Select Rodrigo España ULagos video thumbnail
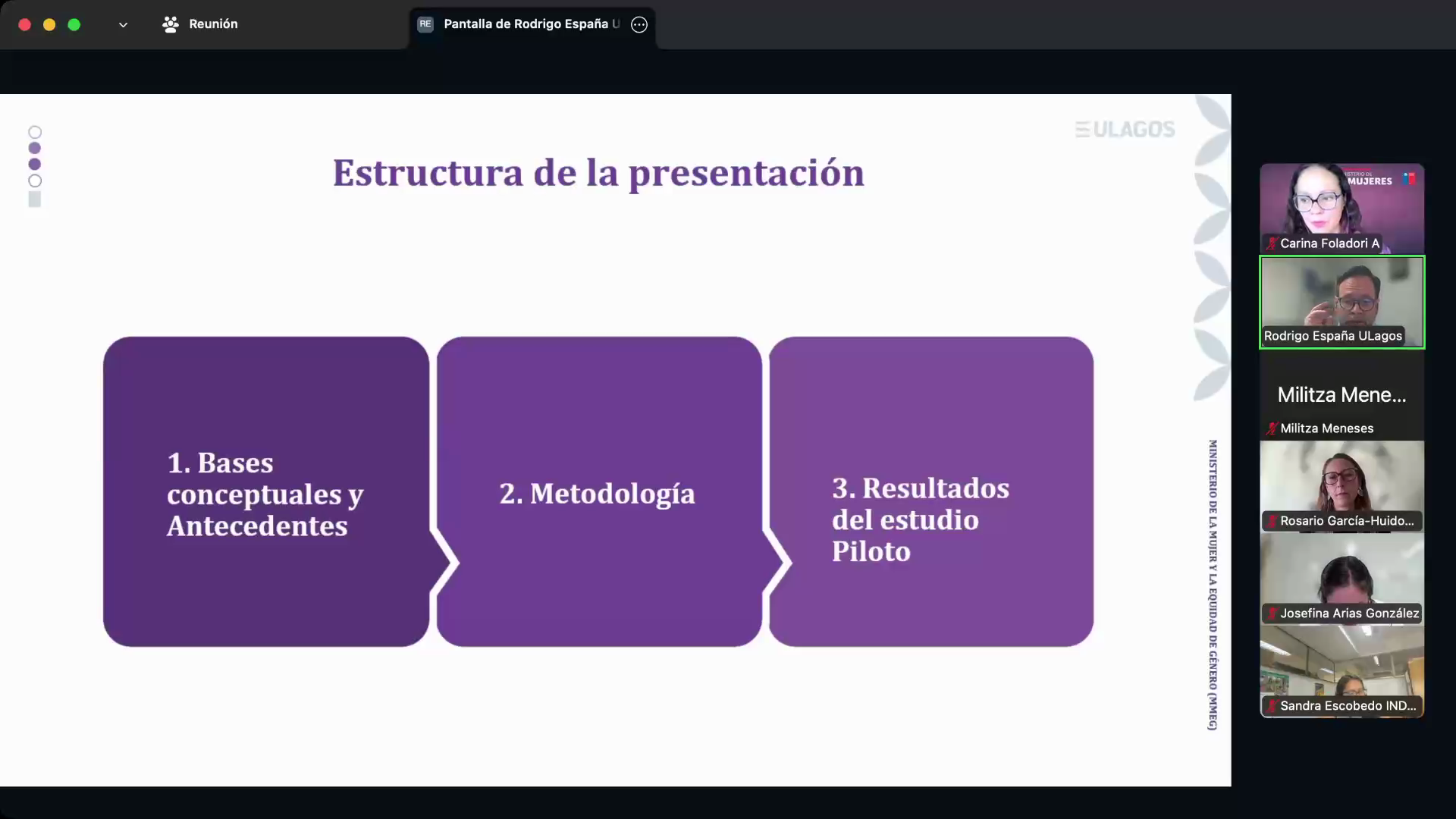 tap(1341, 302)
